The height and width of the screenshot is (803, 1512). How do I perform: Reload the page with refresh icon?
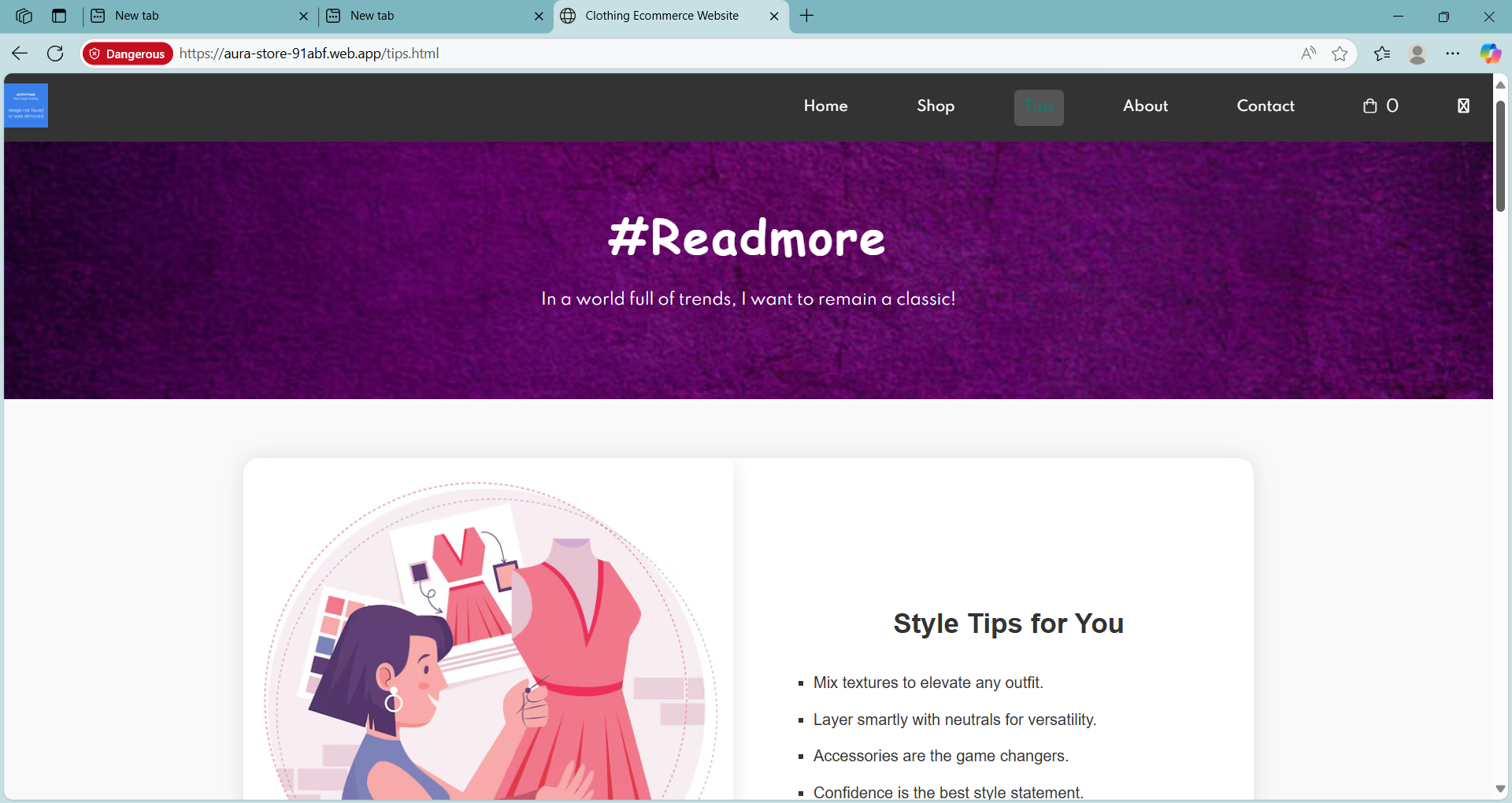(55, 54)
